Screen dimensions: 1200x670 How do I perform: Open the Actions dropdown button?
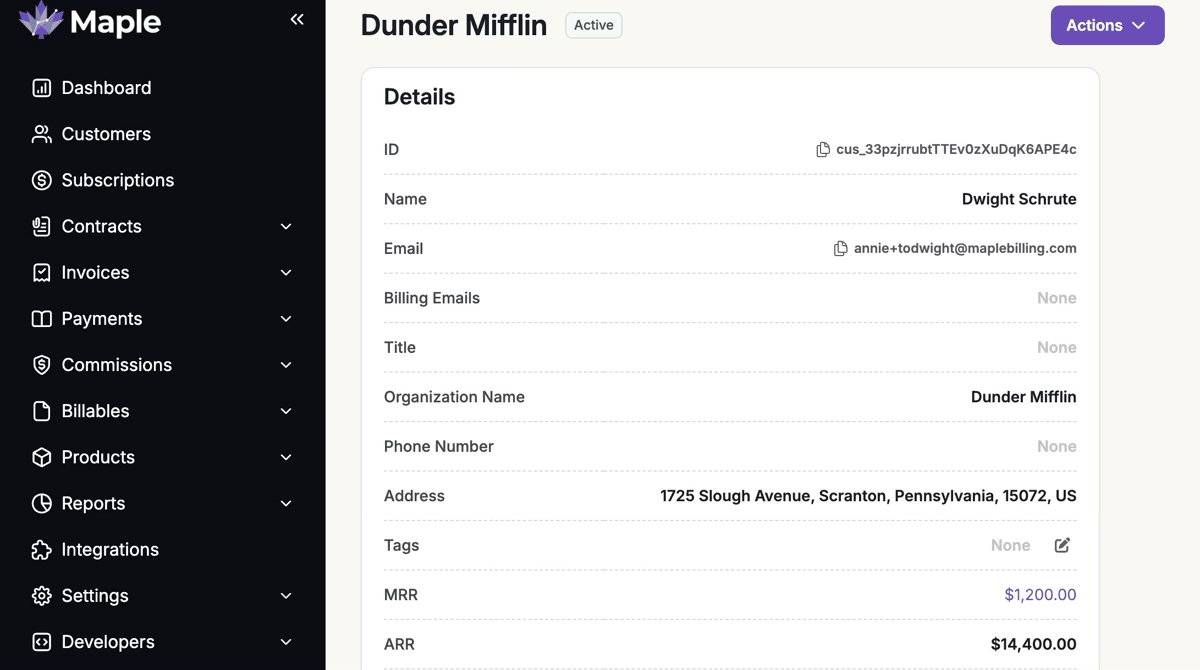(1107, 25)
